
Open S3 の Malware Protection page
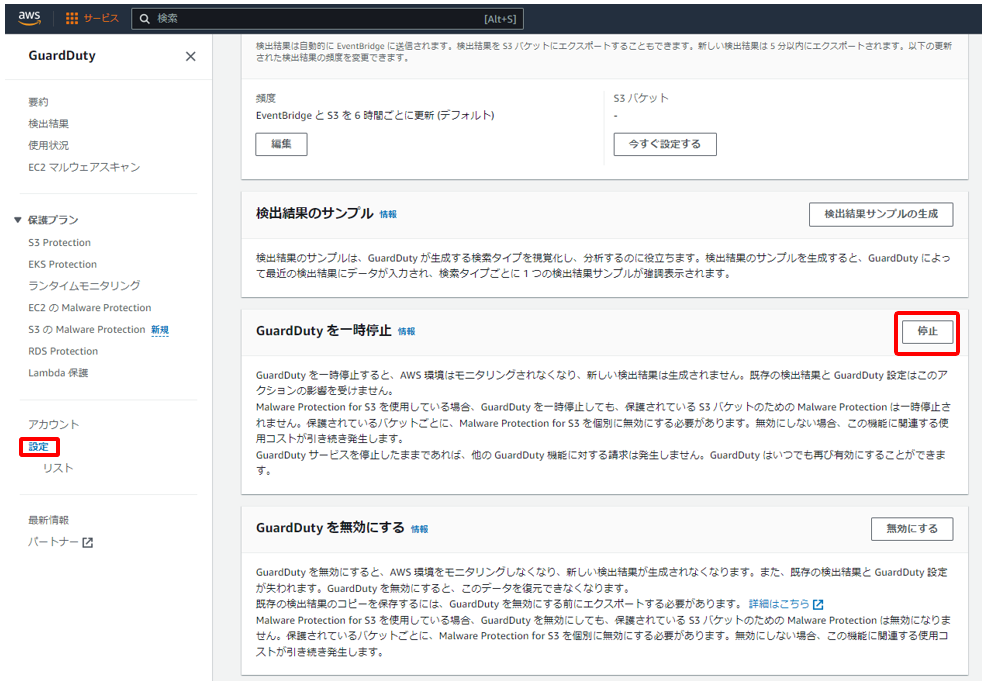coord(86,330)
